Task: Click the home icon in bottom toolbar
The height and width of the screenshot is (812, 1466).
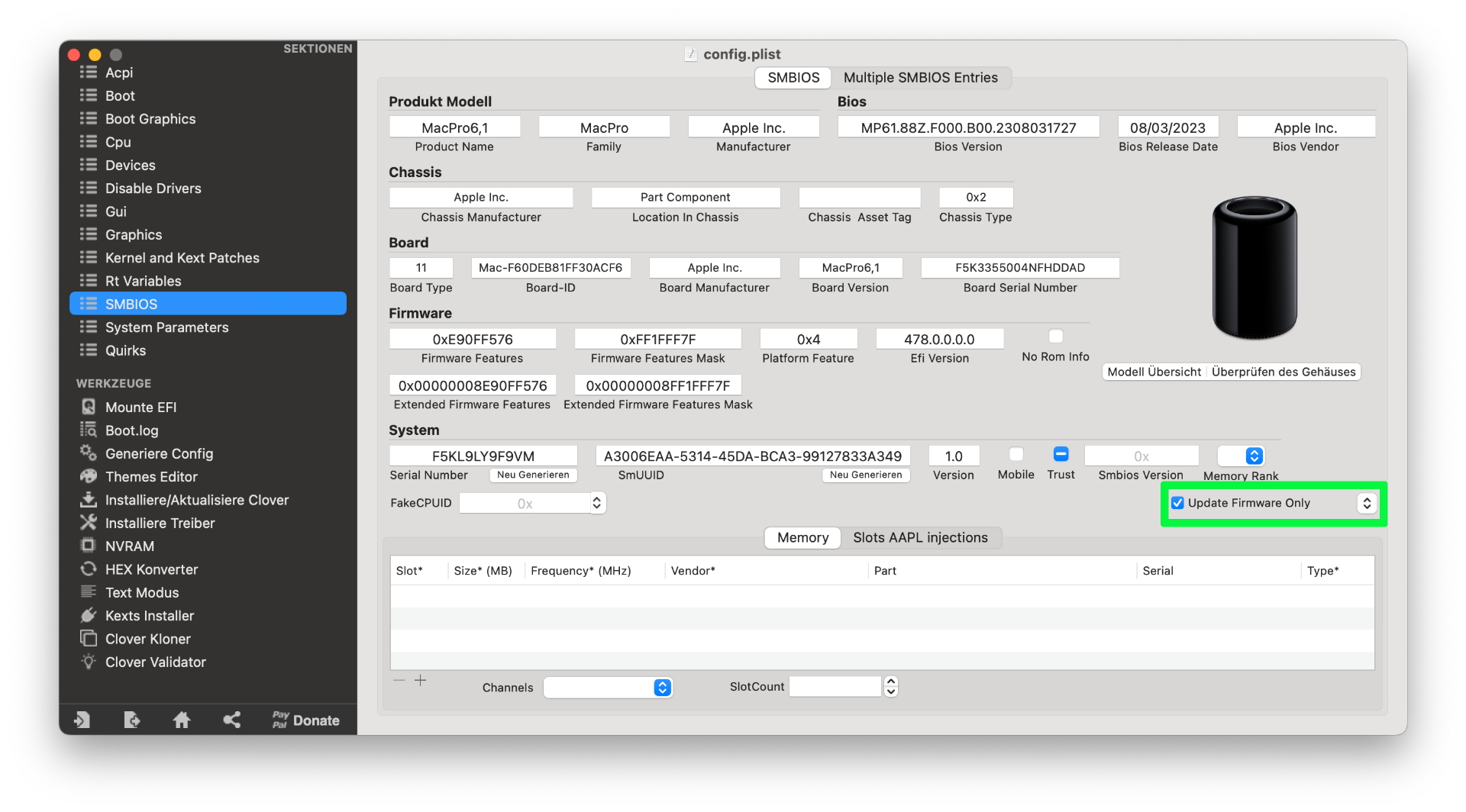Action: [182, 720]
